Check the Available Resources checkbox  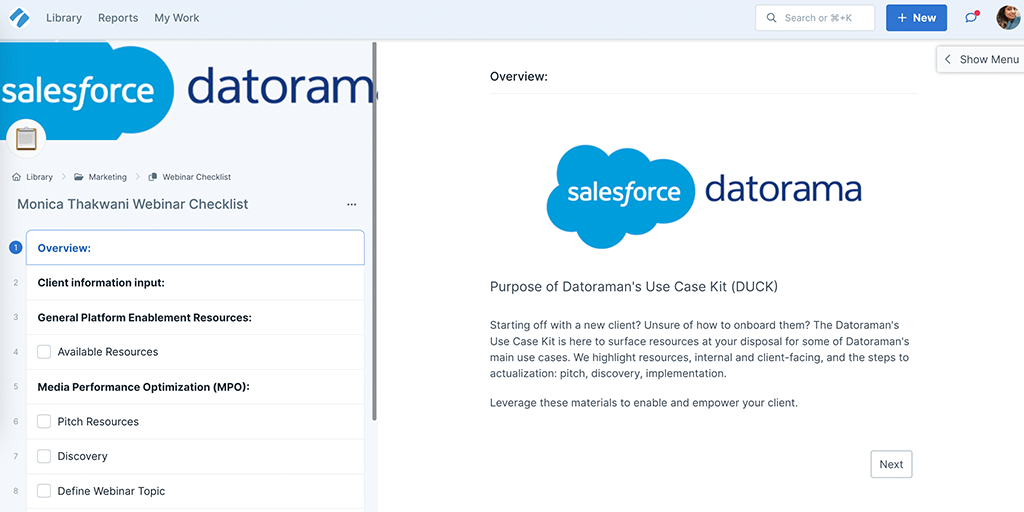[x=44, y=352]
